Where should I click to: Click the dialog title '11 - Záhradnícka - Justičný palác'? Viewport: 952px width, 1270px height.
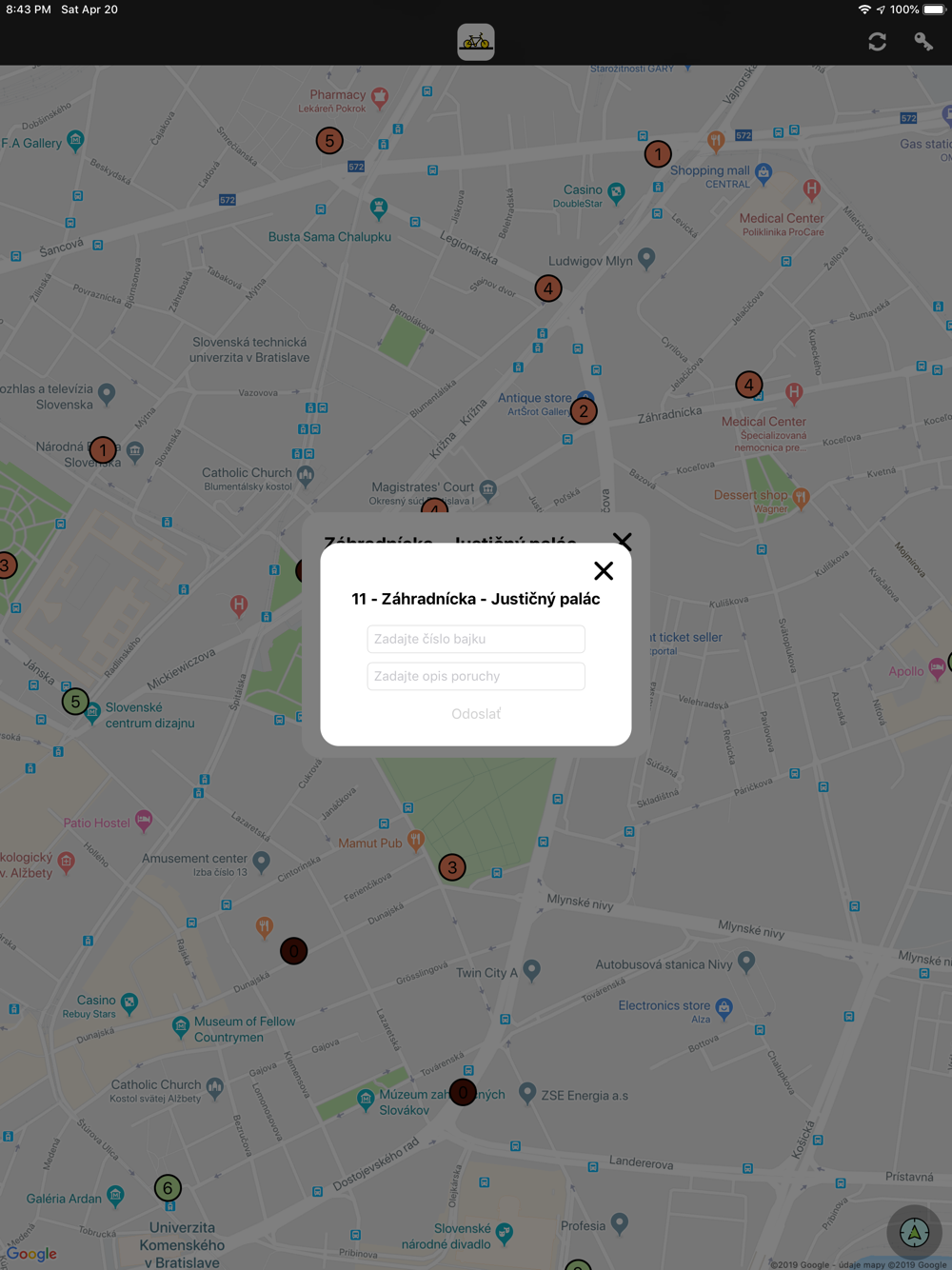[x=476, y=599]
